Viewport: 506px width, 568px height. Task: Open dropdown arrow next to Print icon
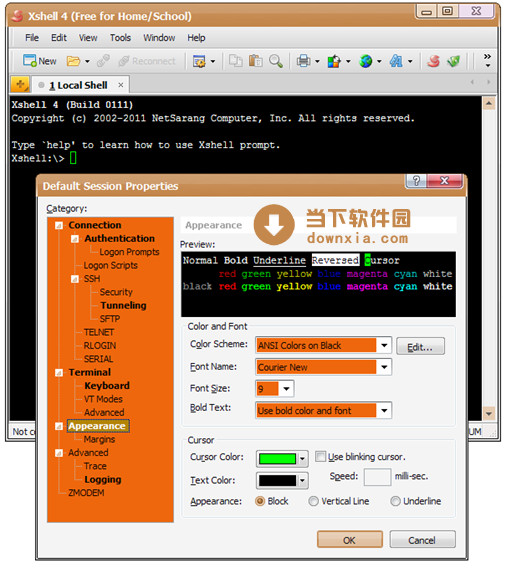coord(317,61)
